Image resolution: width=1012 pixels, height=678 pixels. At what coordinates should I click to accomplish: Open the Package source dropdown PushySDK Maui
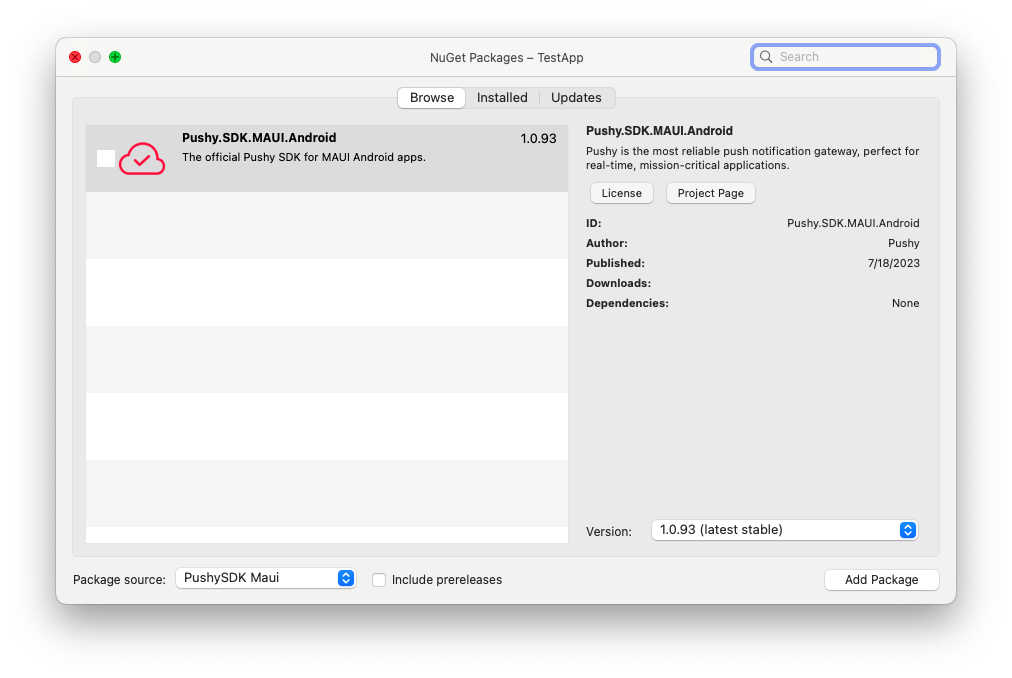pos(265,578)
